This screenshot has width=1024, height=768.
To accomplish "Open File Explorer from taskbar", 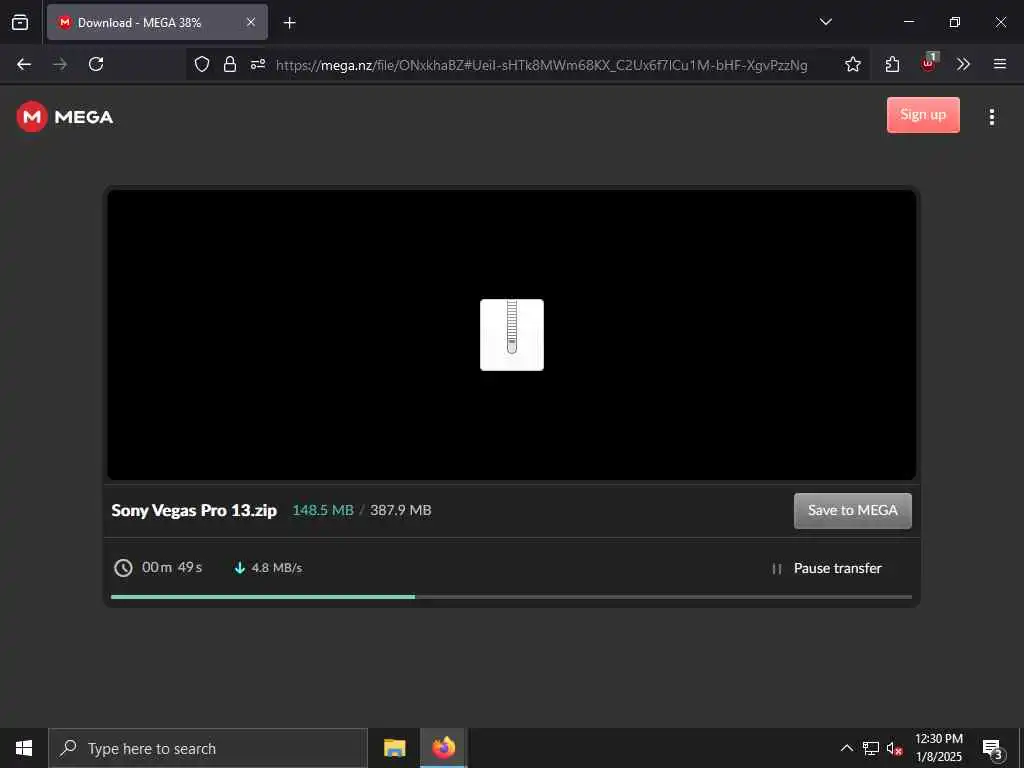I will (394, 748).
